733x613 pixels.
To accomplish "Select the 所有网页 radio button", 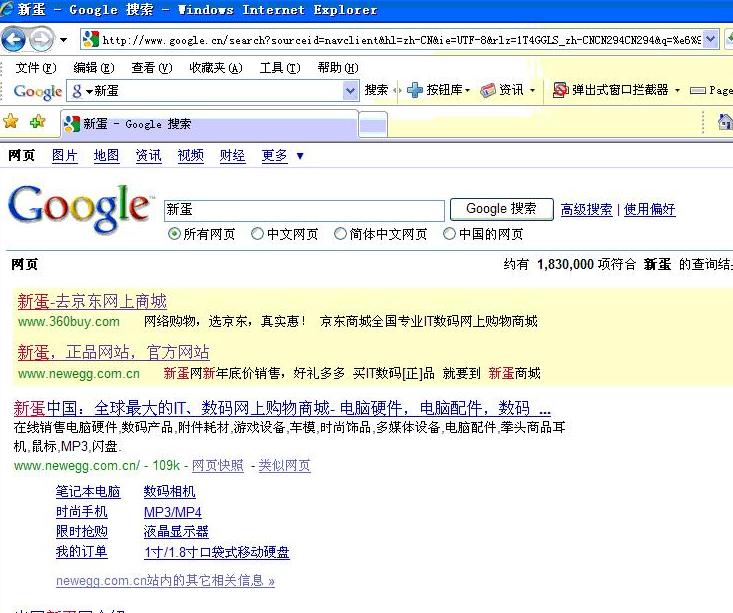I will click(x=175, y=234).
